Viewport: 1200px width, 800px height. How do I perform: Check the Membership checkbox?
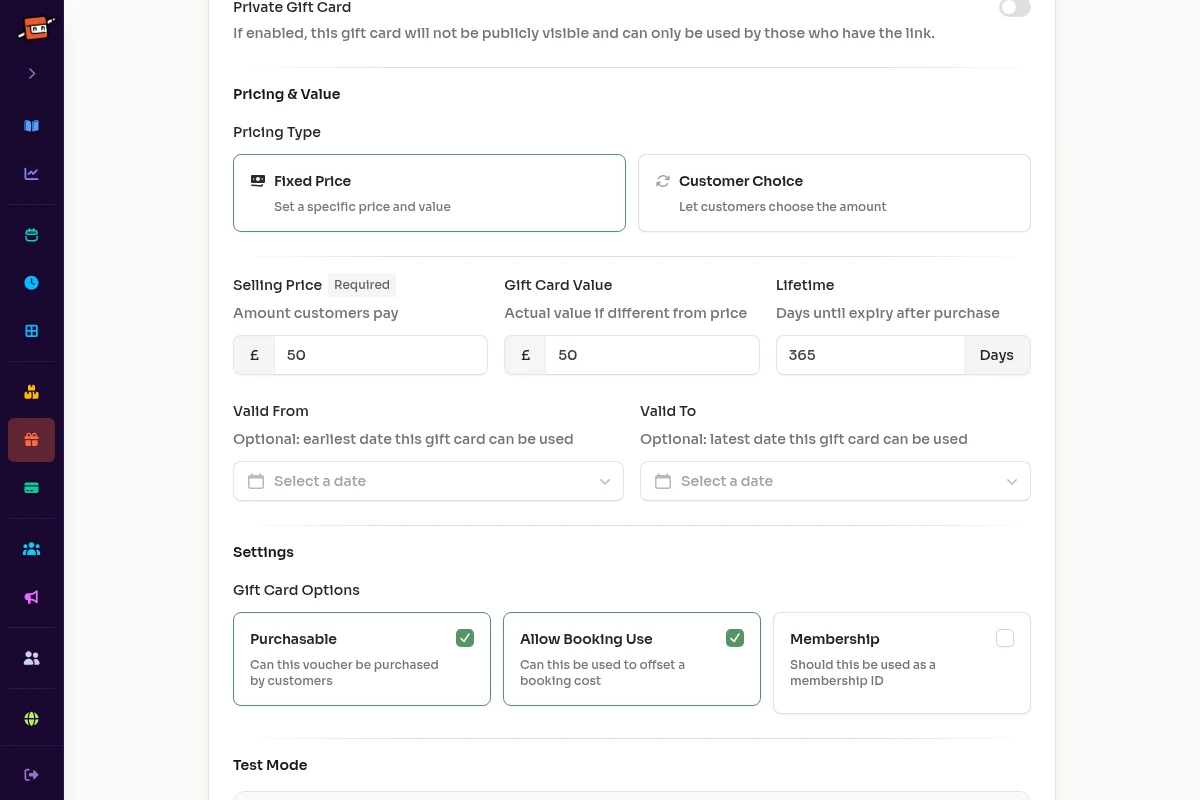pos(1005,638)
